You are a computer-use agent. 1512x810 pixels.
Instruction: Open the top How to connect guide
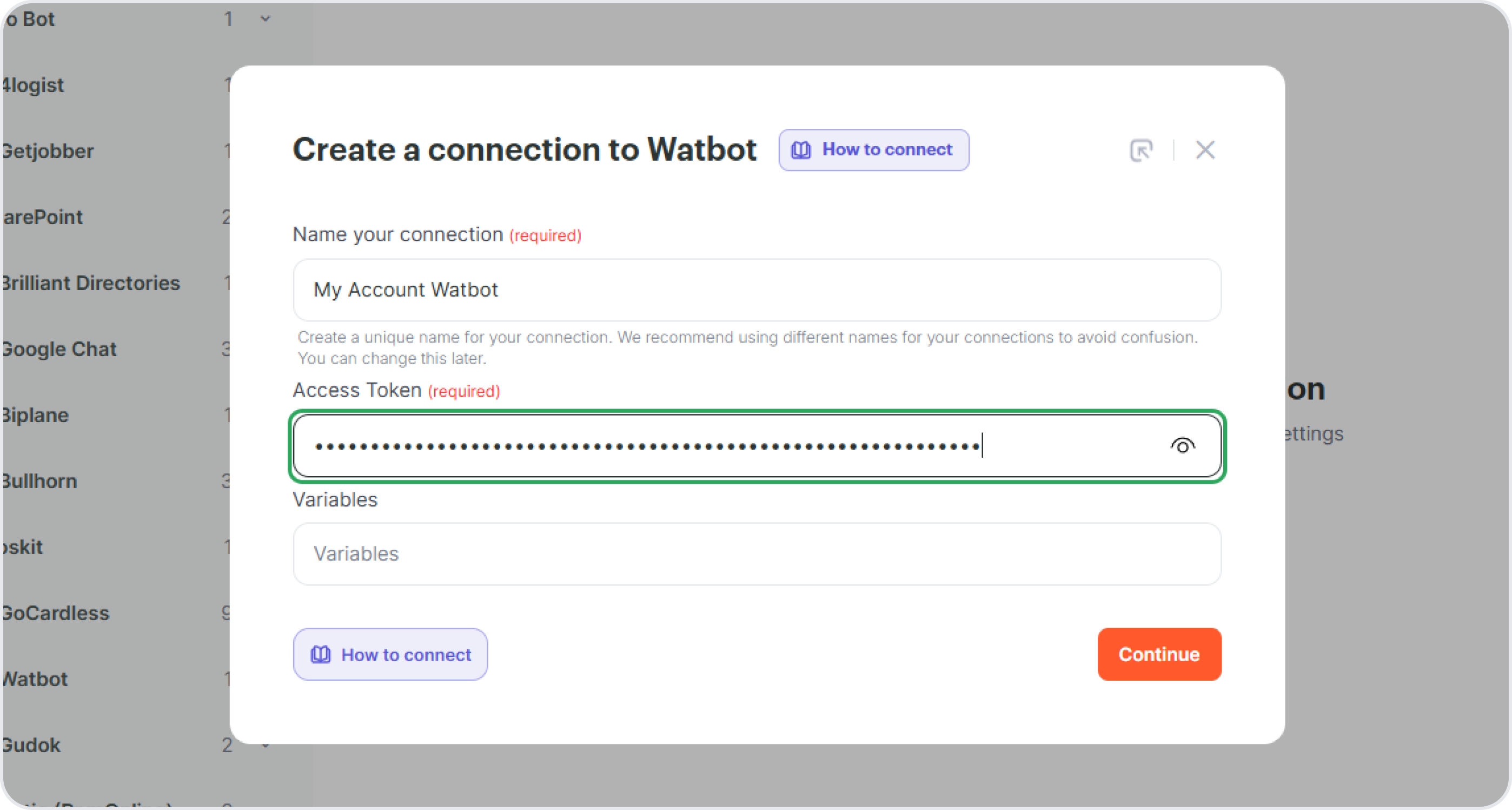[x=873, y=150]
